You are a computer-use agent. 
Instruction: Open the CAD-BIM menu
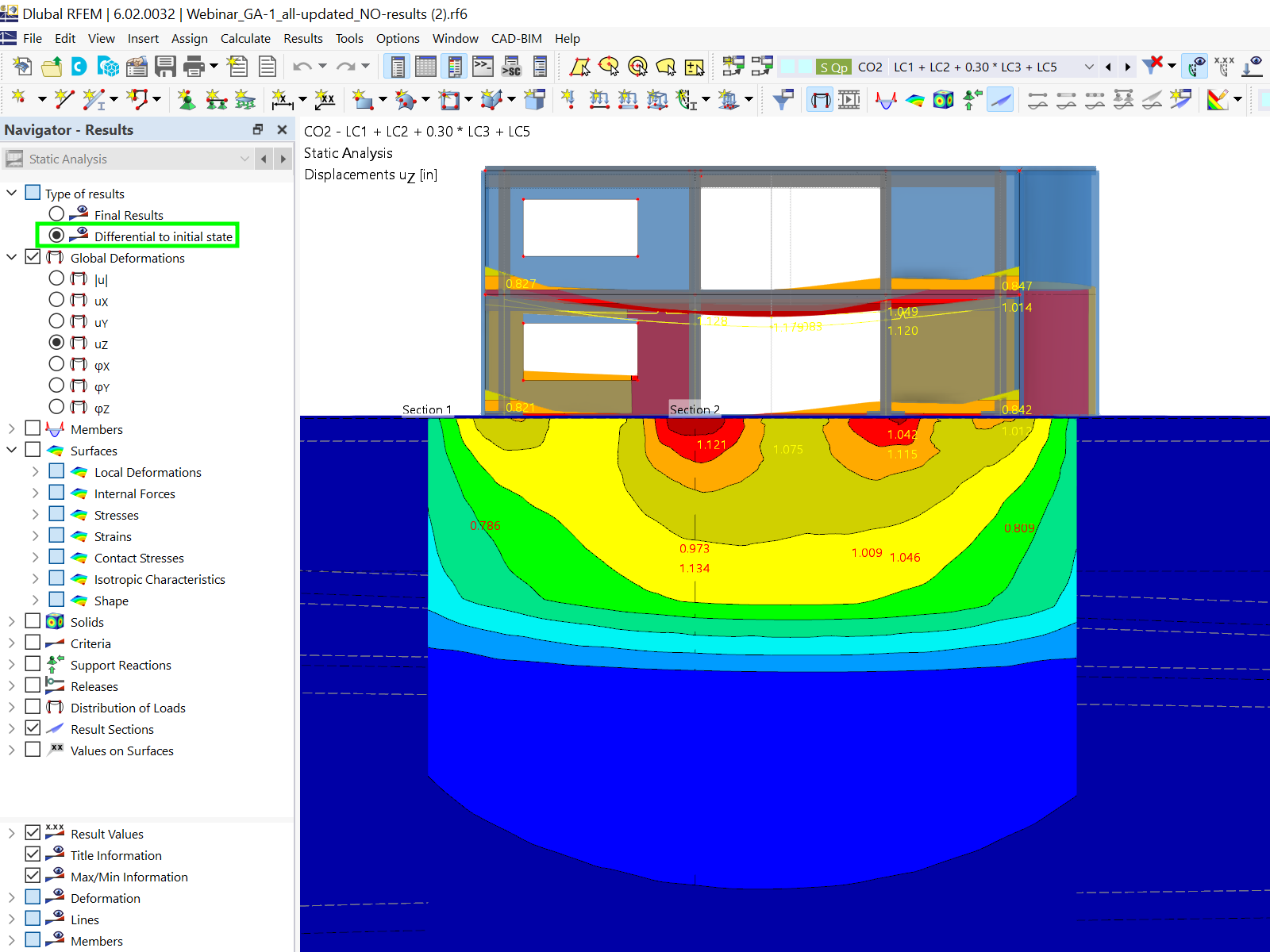pos(517,38)
